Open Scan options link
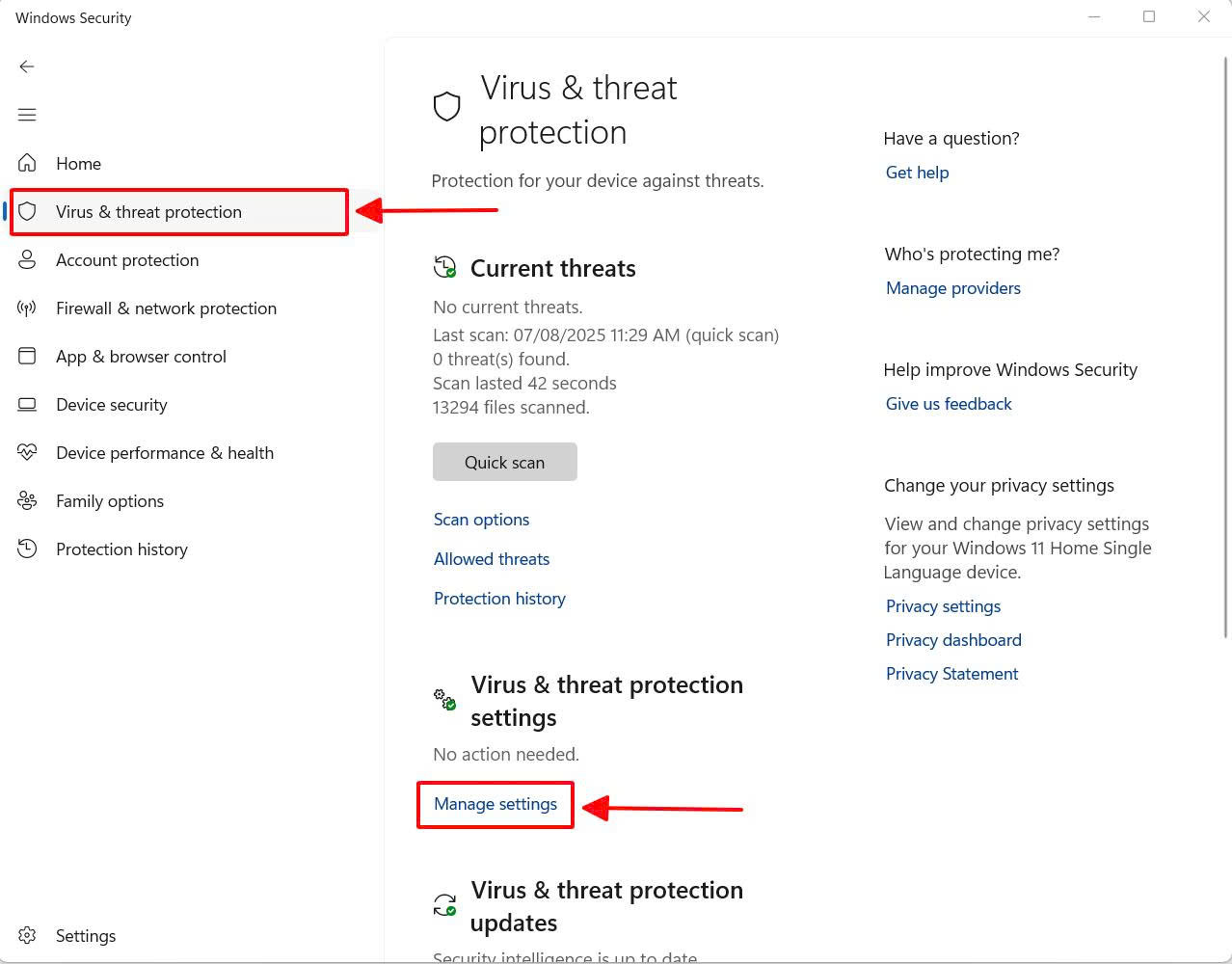 click(481, 520)
